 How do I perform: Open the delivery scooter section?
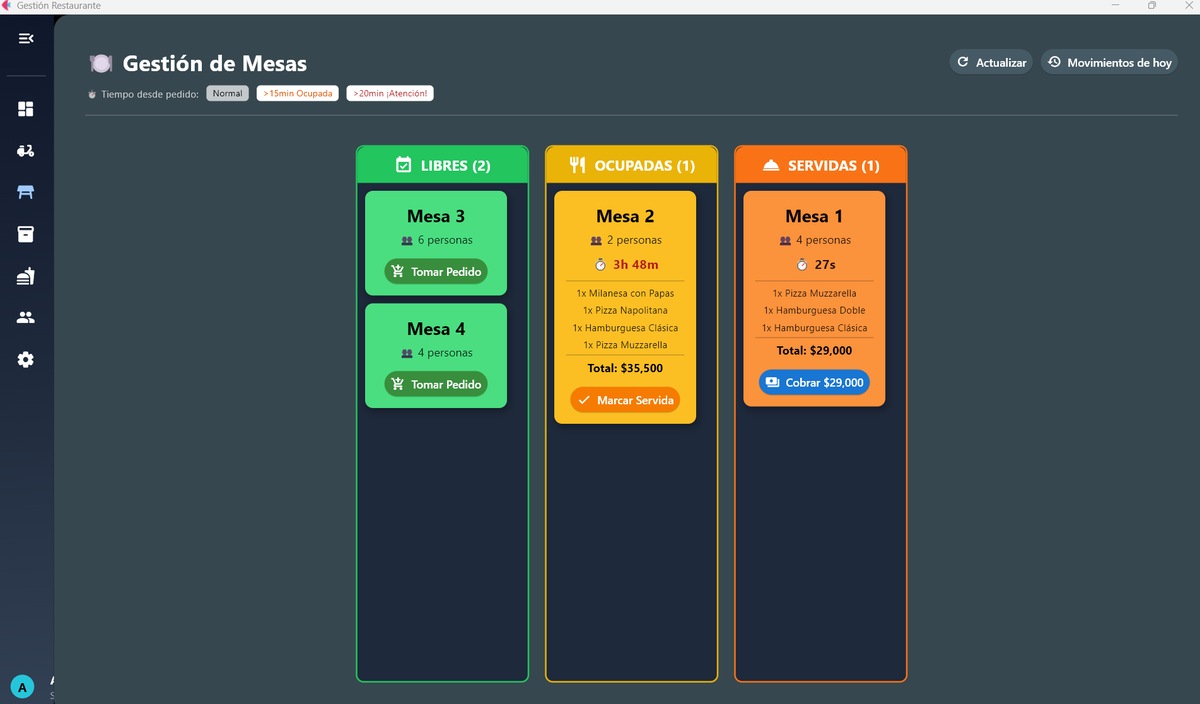[26, 151]
